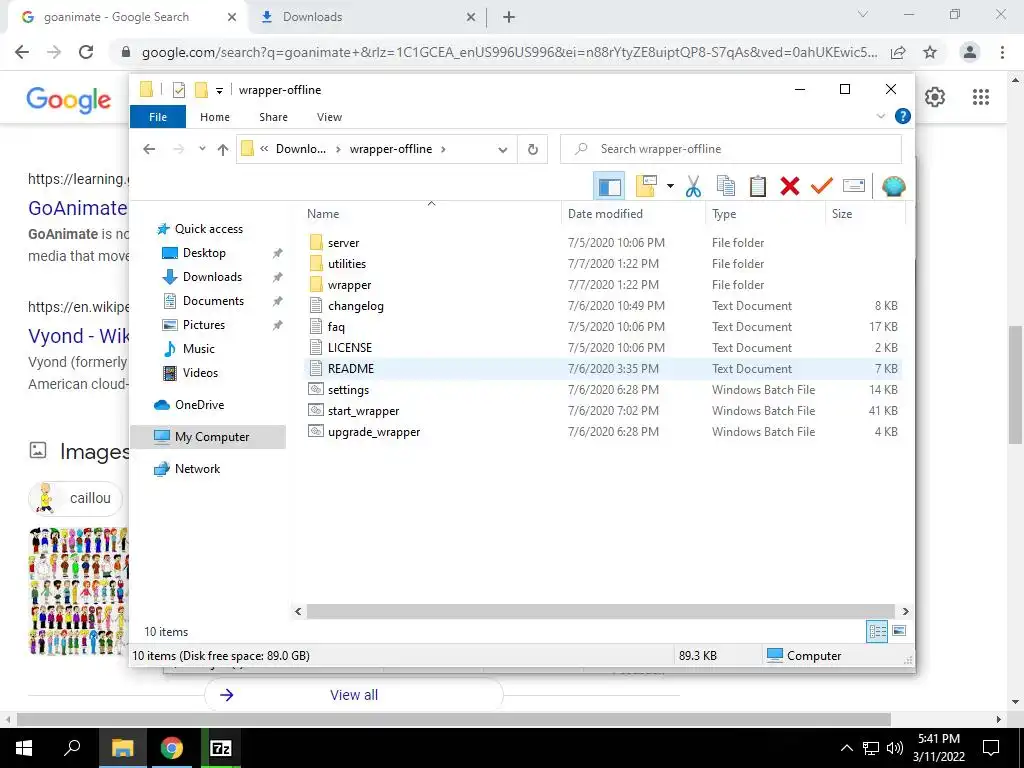Click the Copy icon in Explorer toolbar
Image resolution: width=1024 pixels, height=768 pixels.
click(x=726, y=186)
